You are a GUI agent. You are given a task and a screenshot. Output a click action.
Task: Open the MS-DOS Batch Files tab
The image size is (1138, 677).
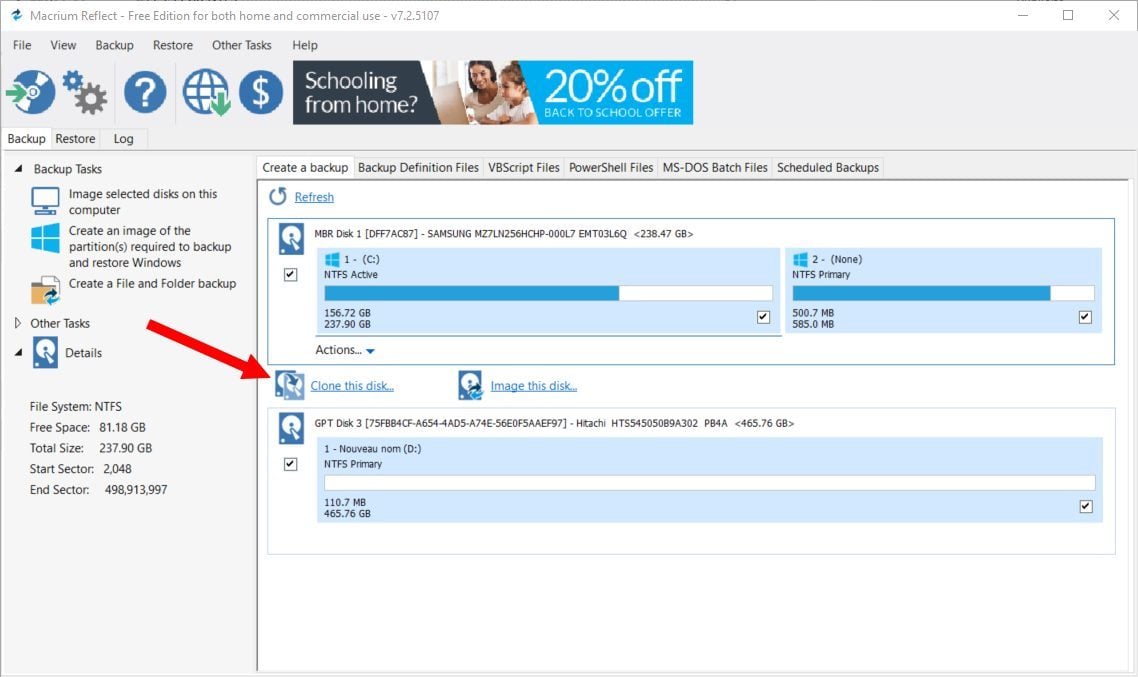coord(715,168)
